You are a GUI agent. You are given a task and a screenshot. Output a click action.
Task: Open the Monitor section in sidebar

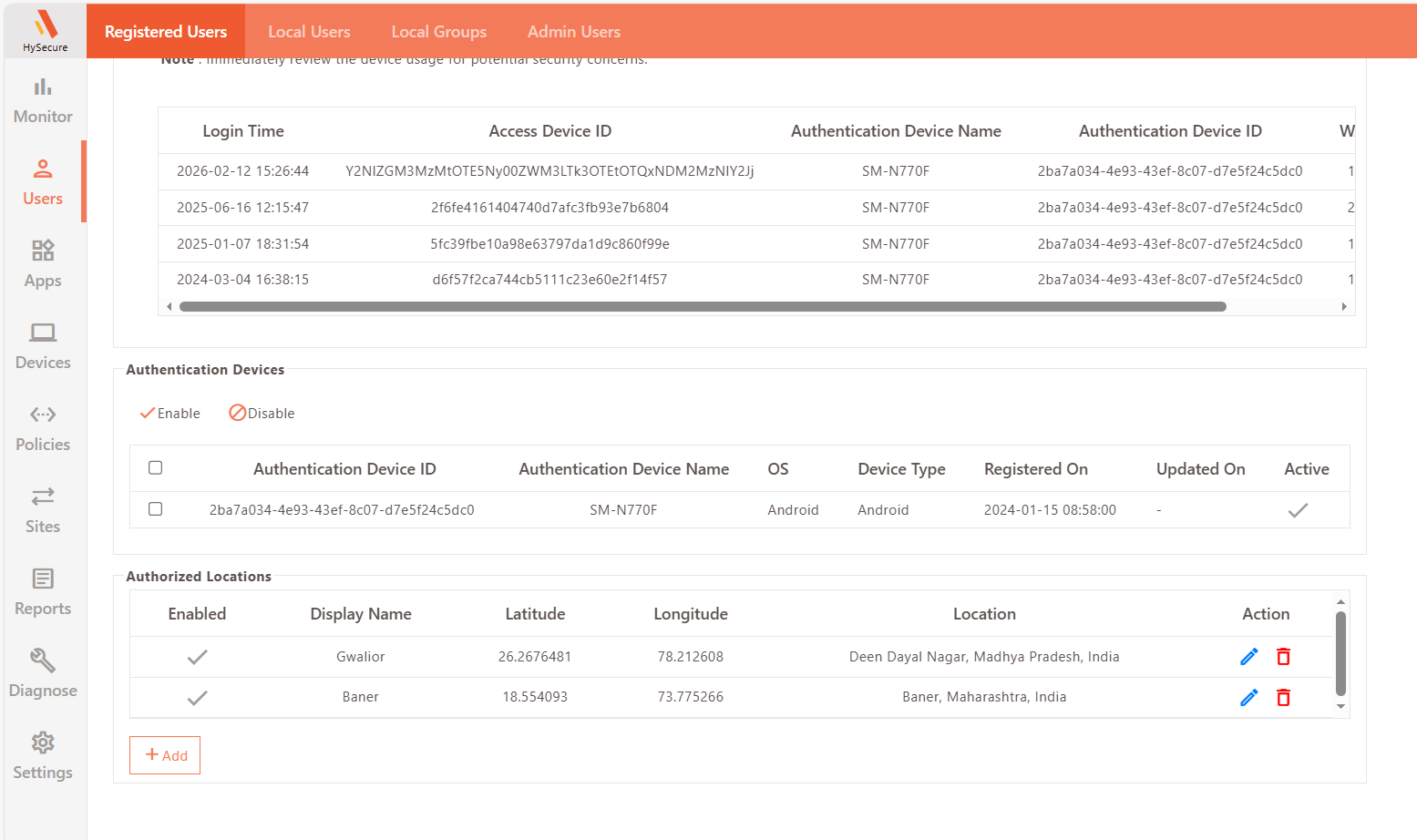43,100
